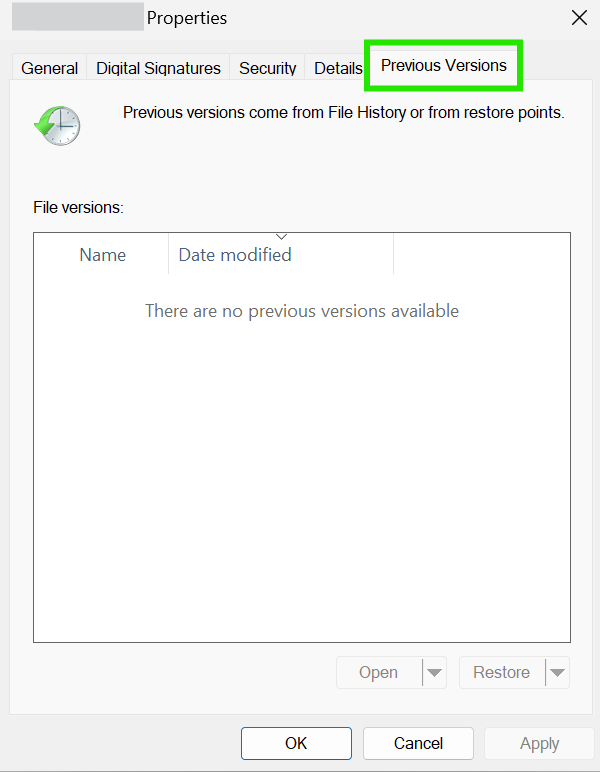Click inside the empty file versions list
This screenshot has height=772, width=600.
click(302, 458)
